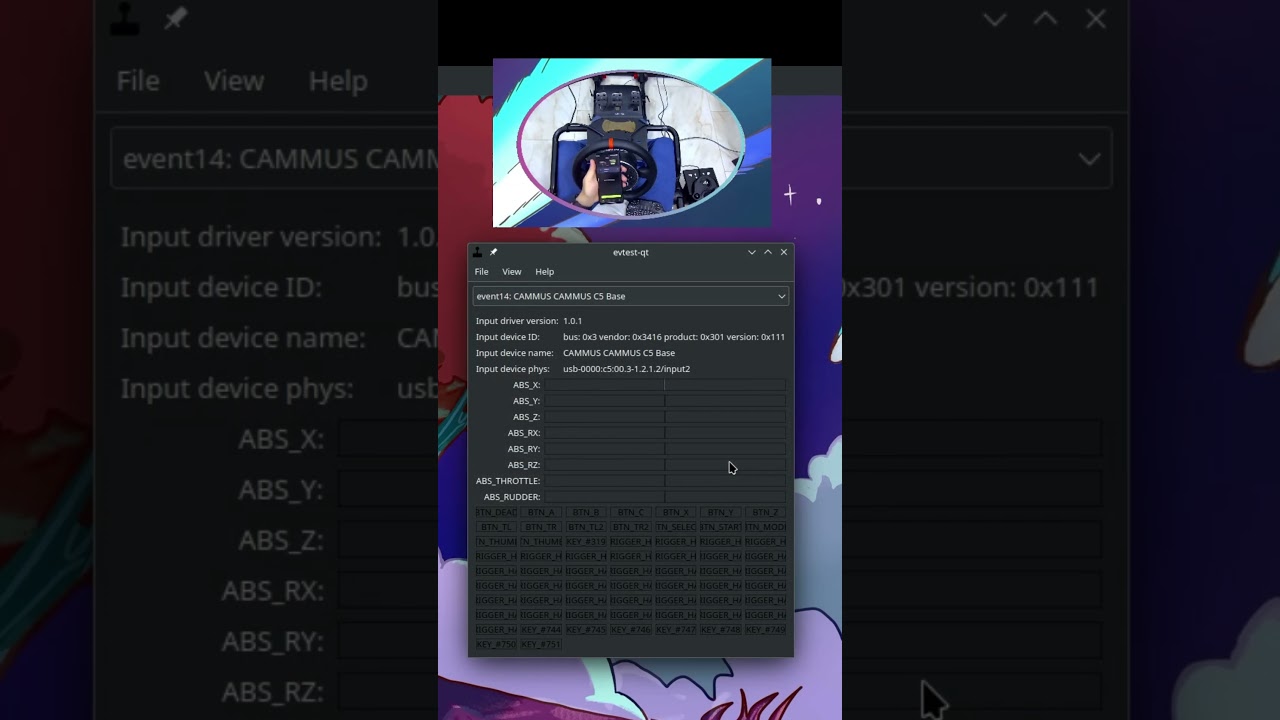Image resolution: width=1280 pixels, height=720 pixels.
Task: Select the KEY_#748 button indicator
Action: tap(721, 630)
